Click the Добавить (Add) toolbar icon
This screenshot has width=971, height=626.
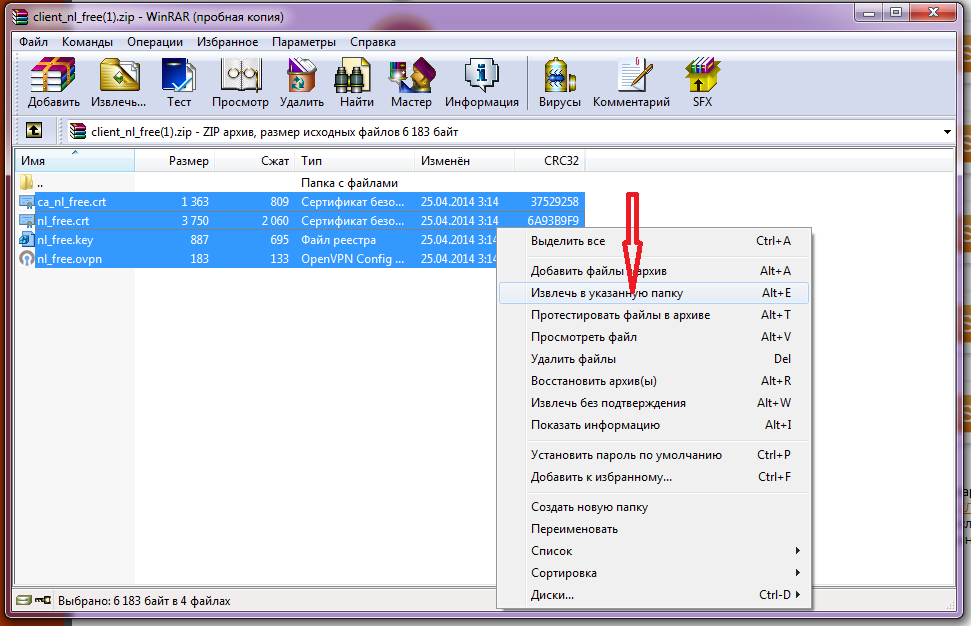53,76
